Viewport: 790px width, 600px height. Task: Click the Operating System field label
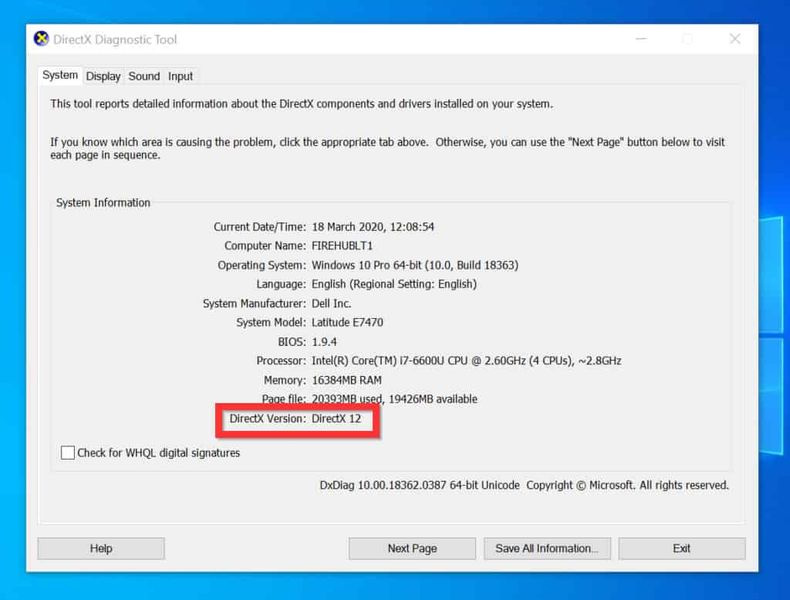pos(261,265)
